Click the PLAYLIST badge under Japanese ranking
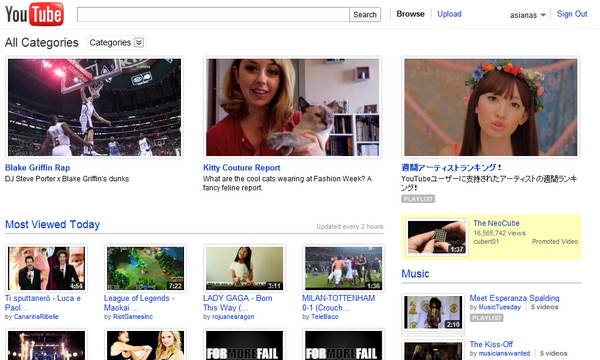 (418, 199)
